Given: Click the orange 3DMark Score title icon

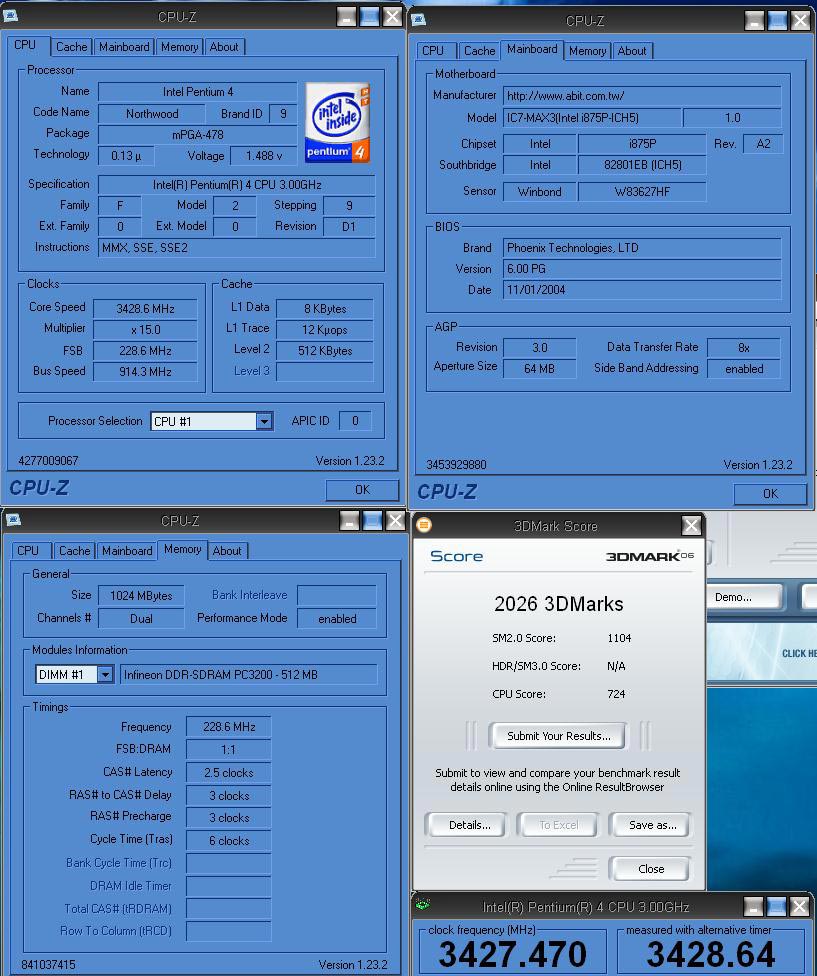Looking at the screenshot, I should 424,525.
